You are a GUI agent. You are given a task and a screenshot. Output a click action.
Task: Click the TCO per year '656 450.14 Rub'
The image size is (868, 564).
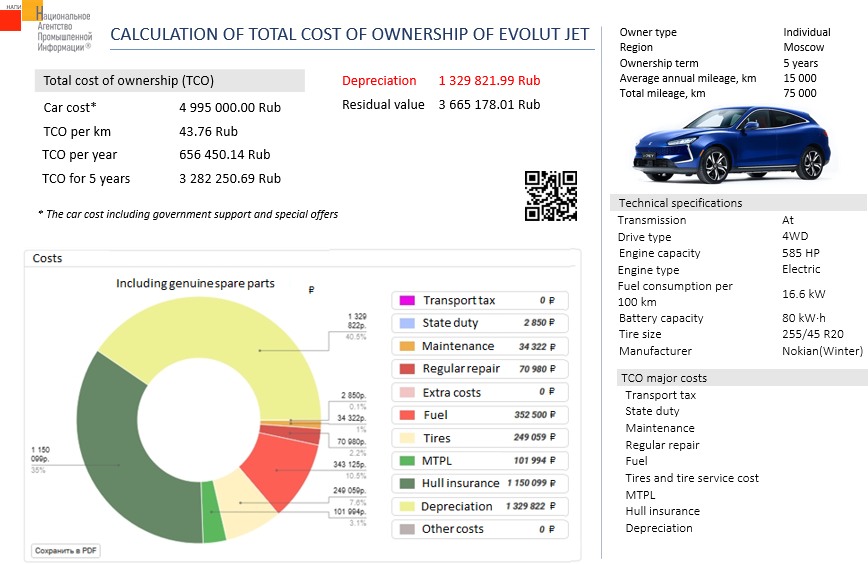point(224,154)
